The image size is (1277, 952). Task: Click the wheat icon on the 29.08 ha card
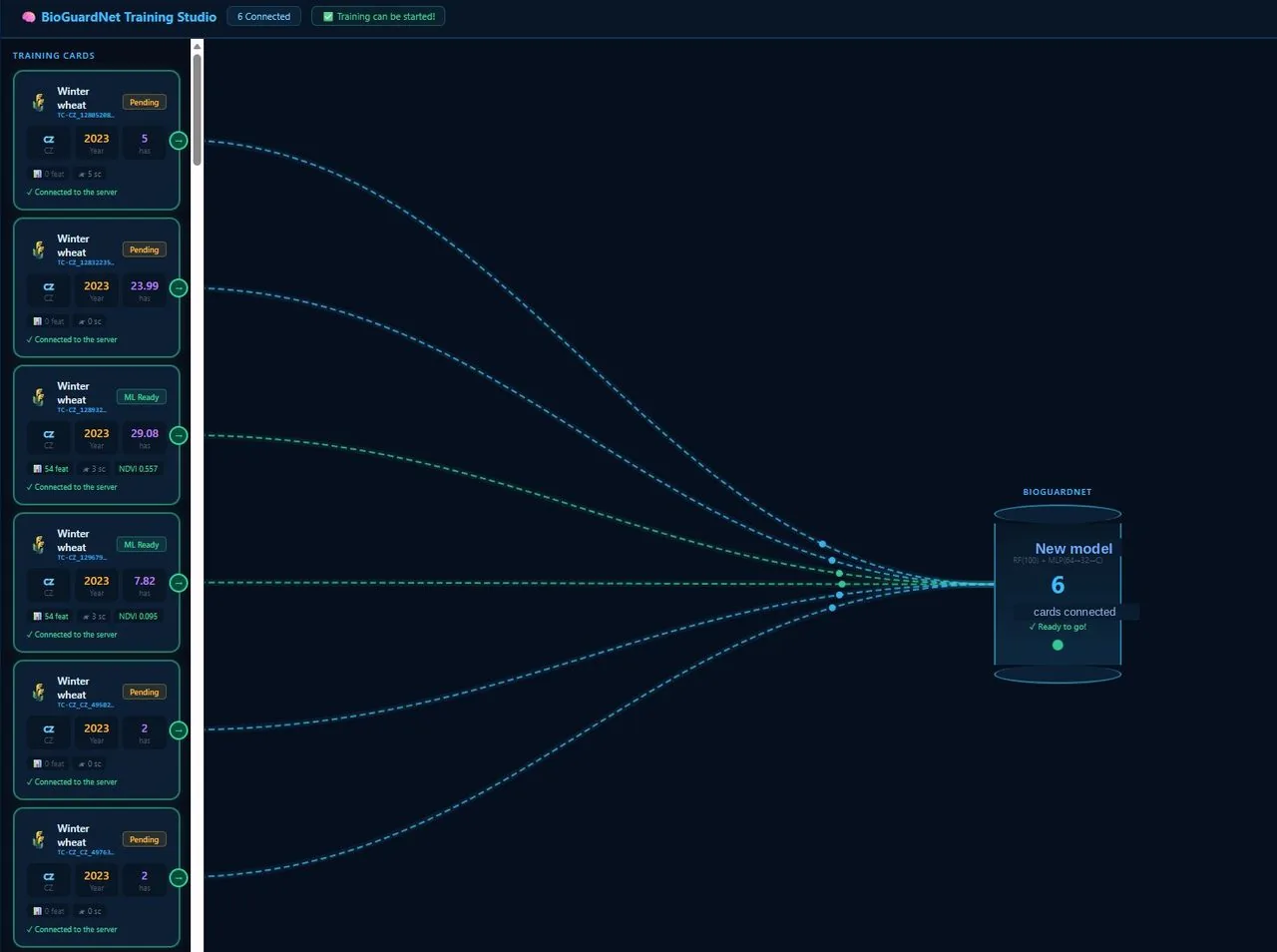(x=39, y=397)
